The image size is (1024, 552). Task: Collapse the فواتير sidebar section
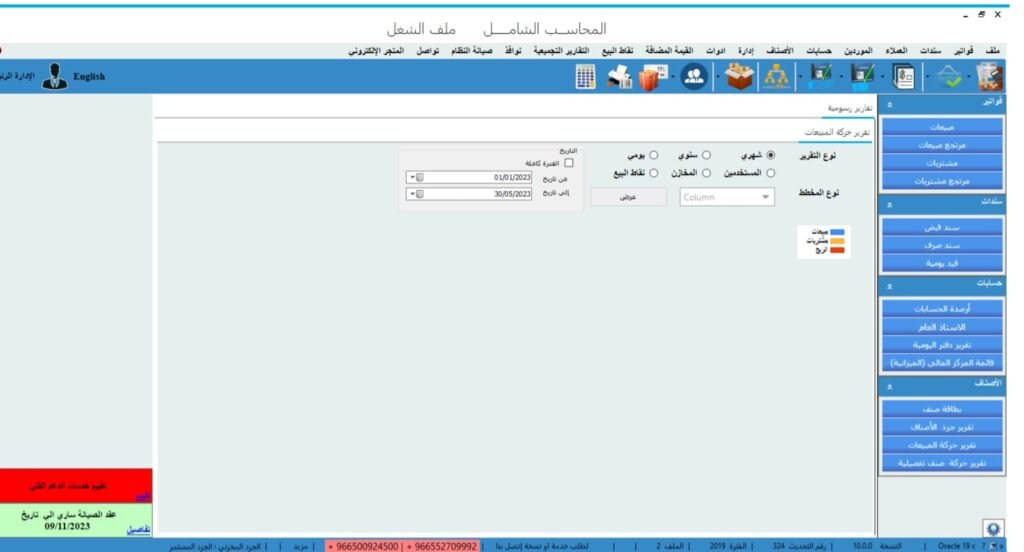(x=889, y=105)
